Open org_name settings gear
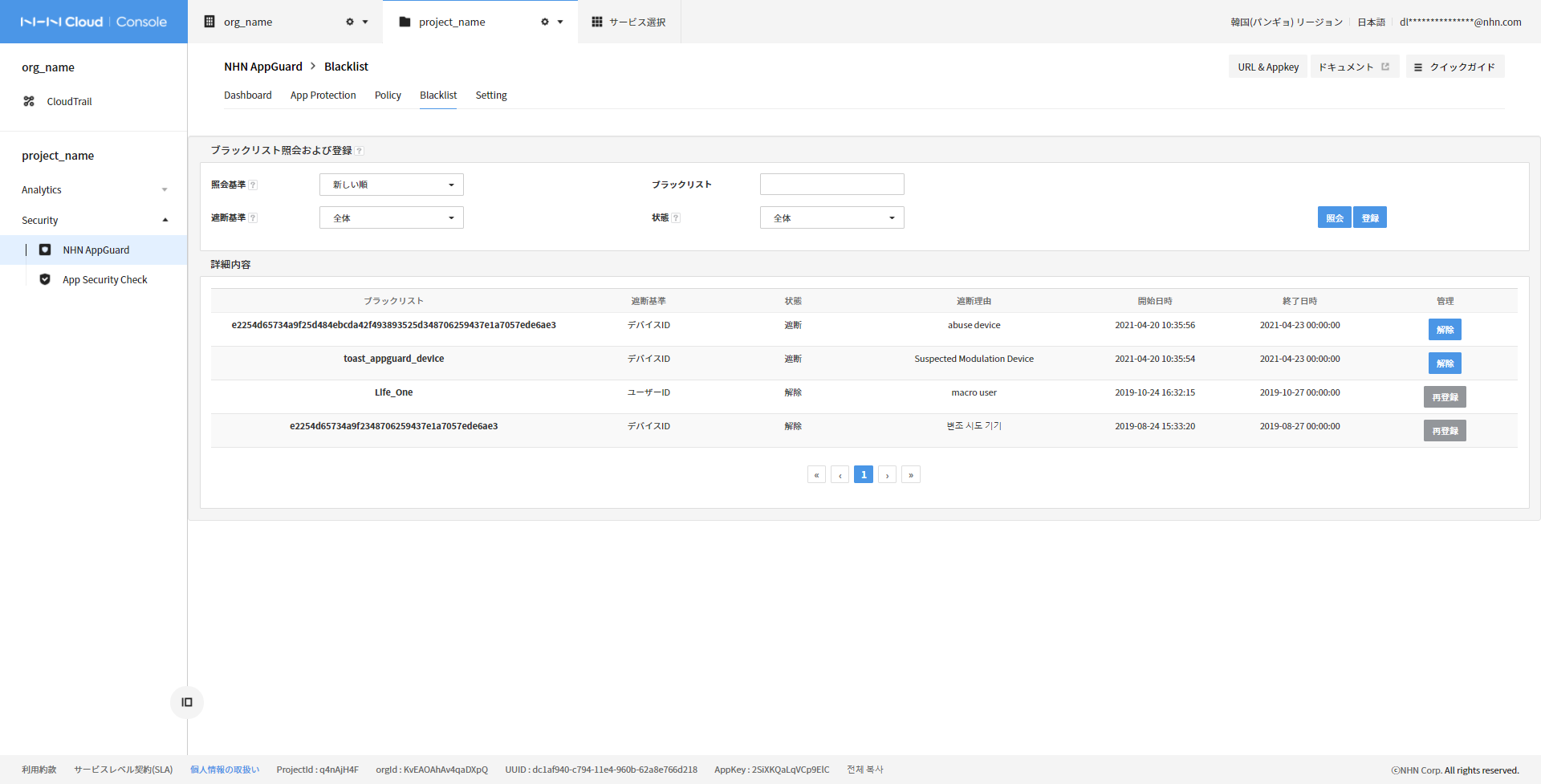This screenshot has width=1541, height=784. [350, 22]
